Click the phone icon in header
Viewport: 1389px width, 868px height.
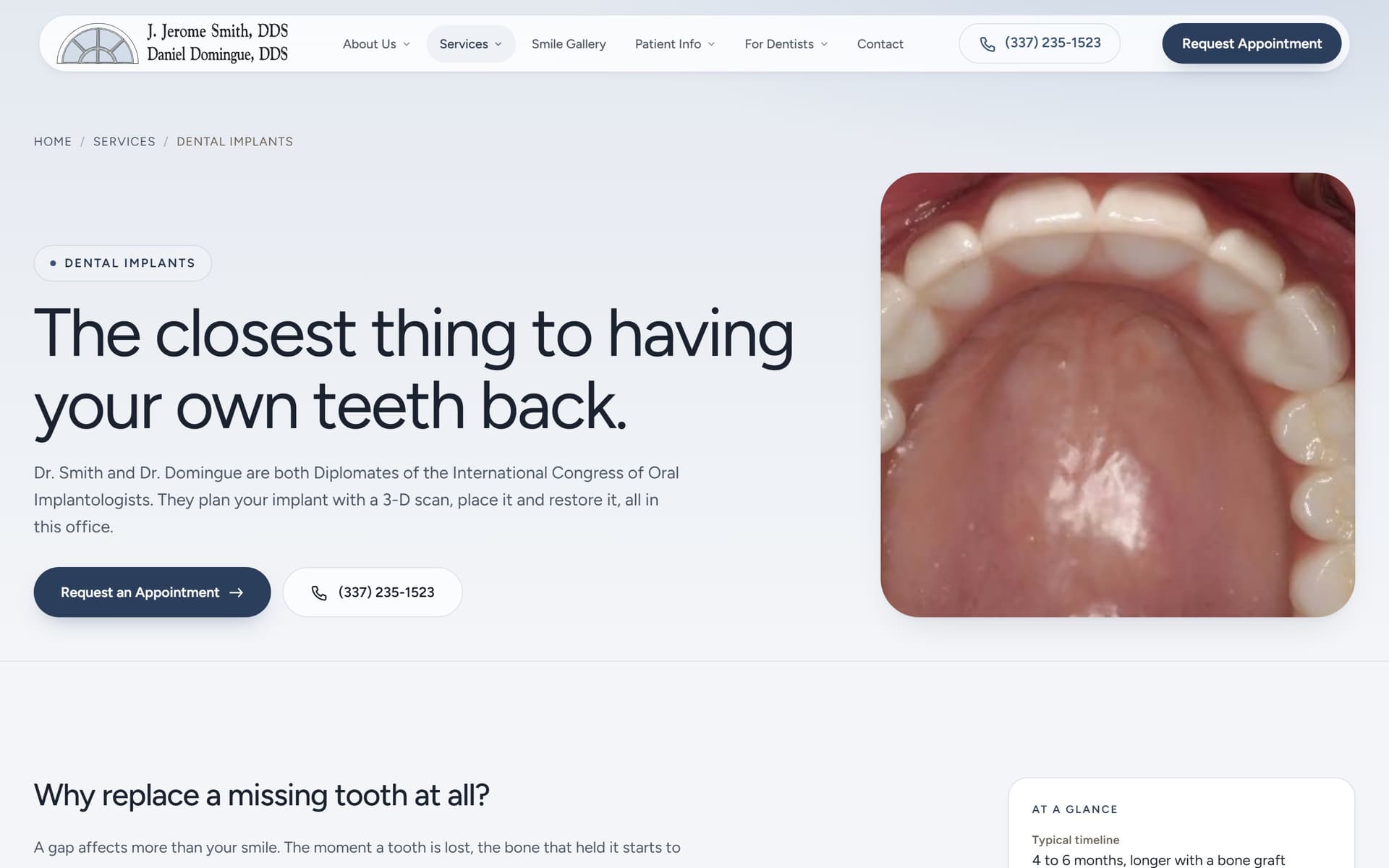pyautogui.click(x=987, y=44)
